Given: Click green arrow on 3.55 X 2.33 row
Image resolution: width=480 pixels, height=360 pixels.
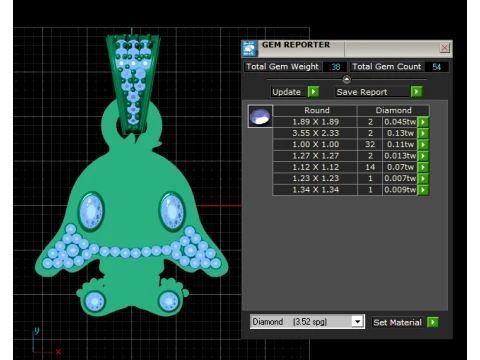Looking at the screenshot, I should tap(423, 133).
